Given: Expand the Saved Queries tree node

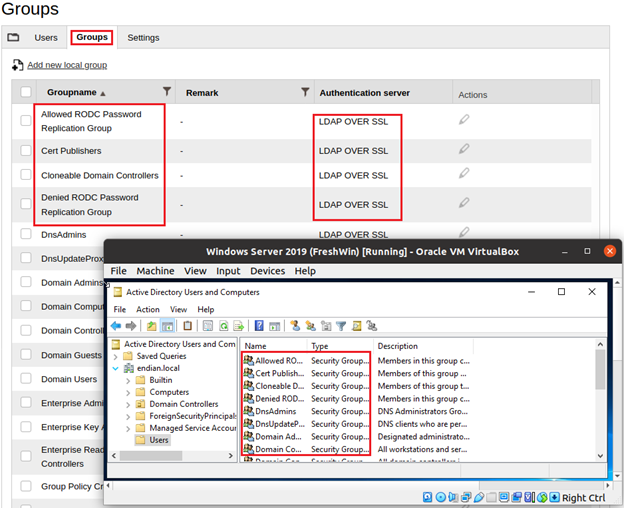Looking at the screenshot, I should [115, 356].
